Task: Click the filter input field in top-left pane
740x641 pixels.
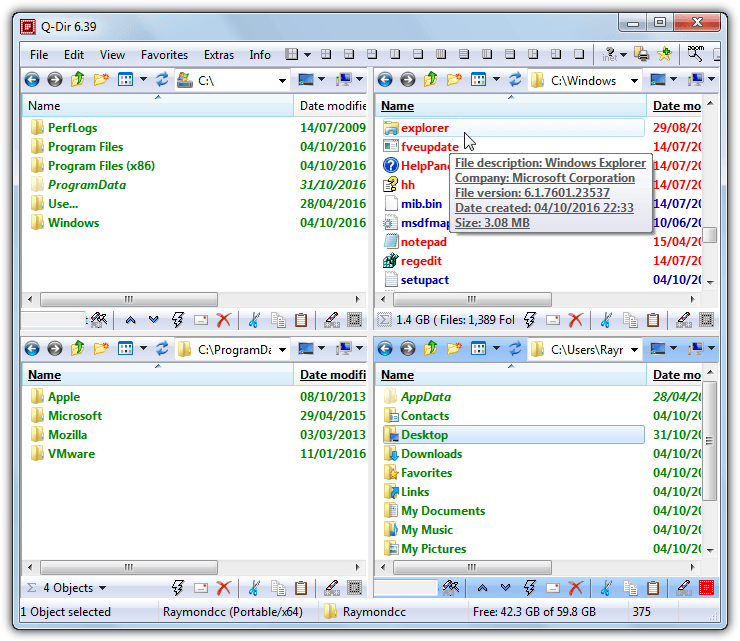Action: (53, 320)
